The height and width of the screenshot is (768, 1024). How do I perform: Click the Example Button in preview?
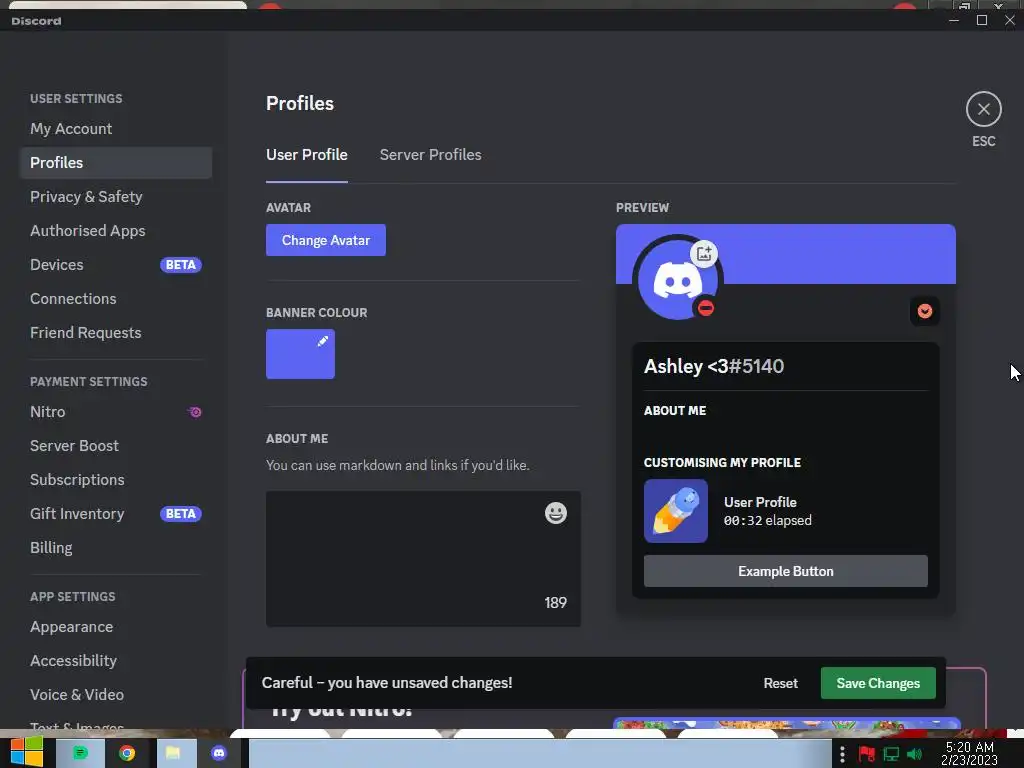click(x=786, y=571)
